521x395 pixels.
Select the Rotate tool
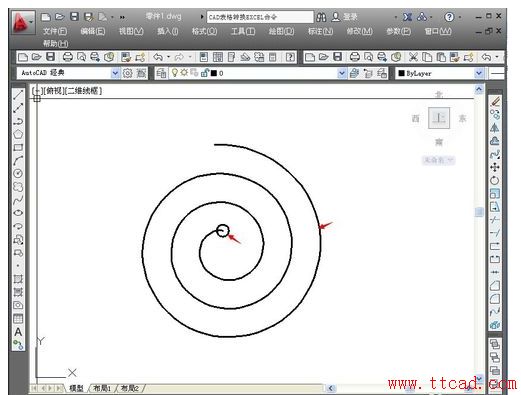pos(495,180)
